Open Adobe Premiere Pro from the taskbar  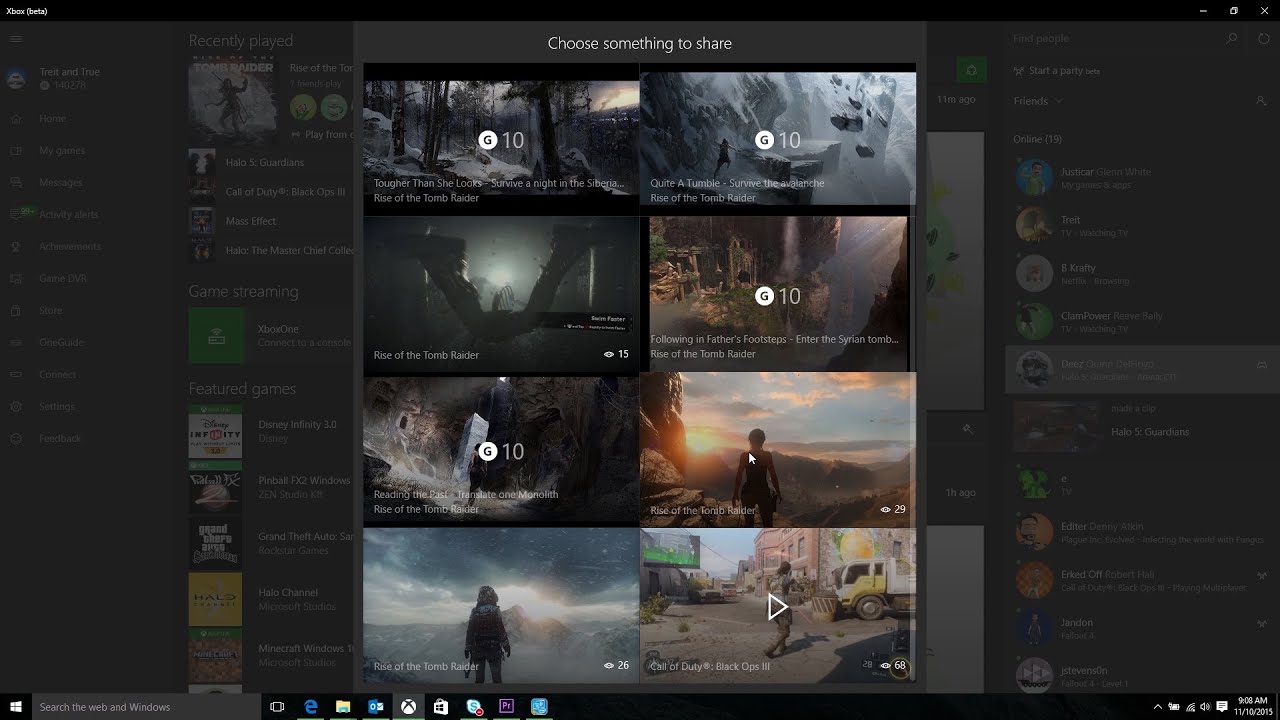pos(507,707)
